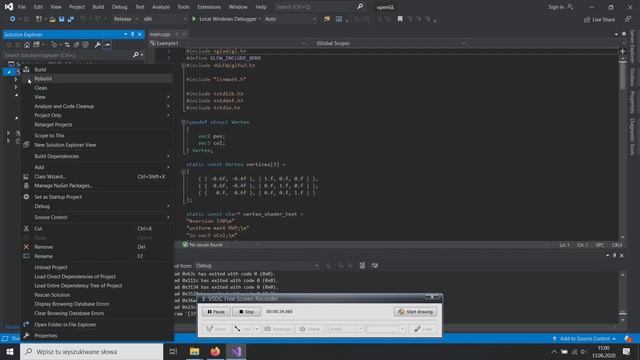Collapse the vertices array code block
Viewport: 640px width, 360px height.
point(184,171)
